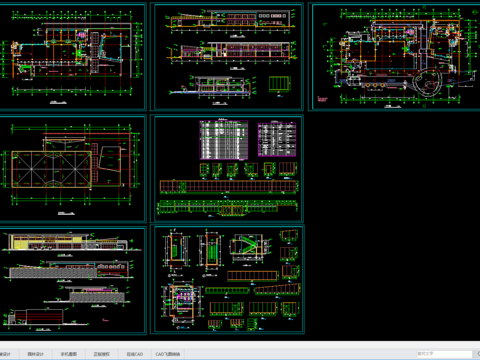Viewport: 480px width, 360px height.
Task: Select the bottom-left elevations sheet
Action: [72, 280]
